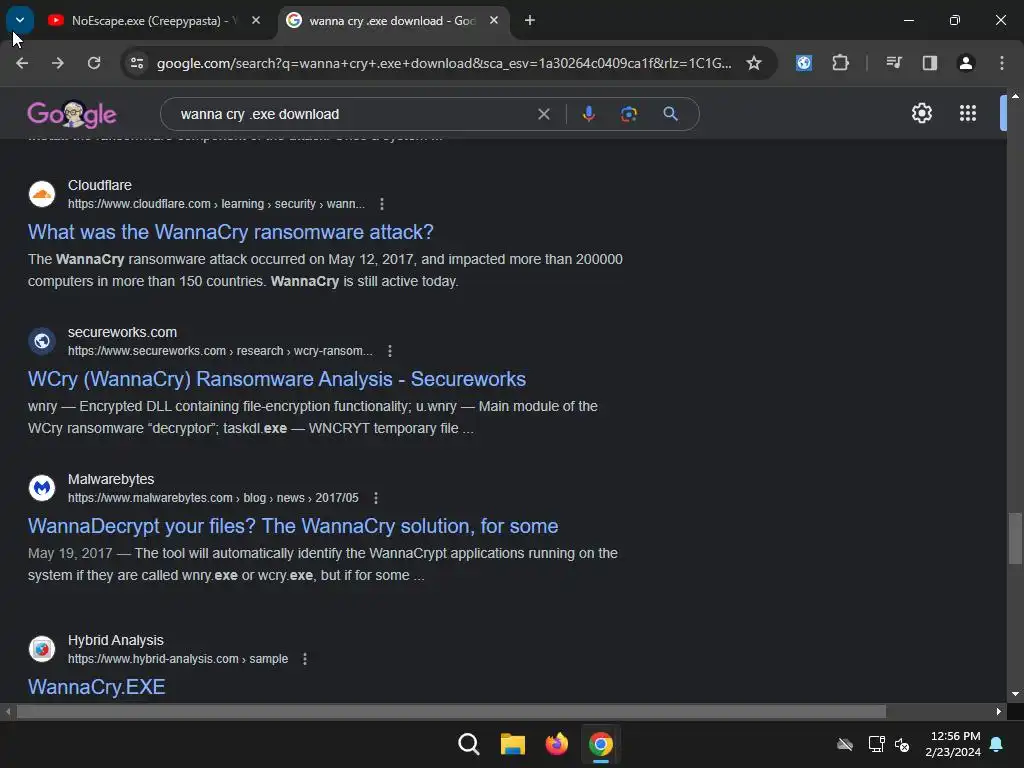The width and height of the screenshot is (1024, 768).
Task: Open the WannaCry.EXE result link
Action: coord(97,686)
